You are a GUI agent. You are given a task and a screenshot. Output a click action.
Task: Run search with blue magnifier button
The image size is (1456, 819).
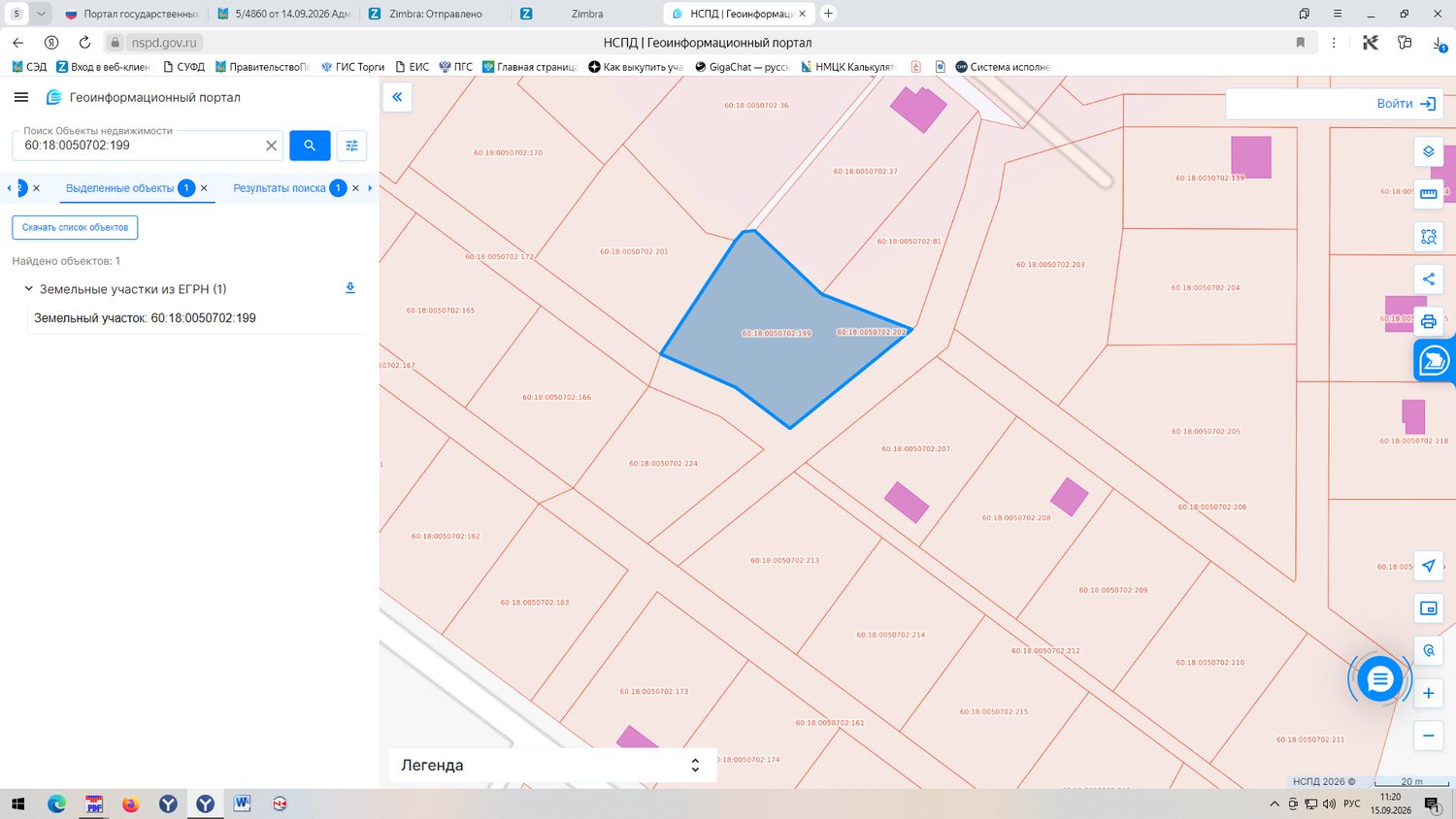tap(310, 146)
